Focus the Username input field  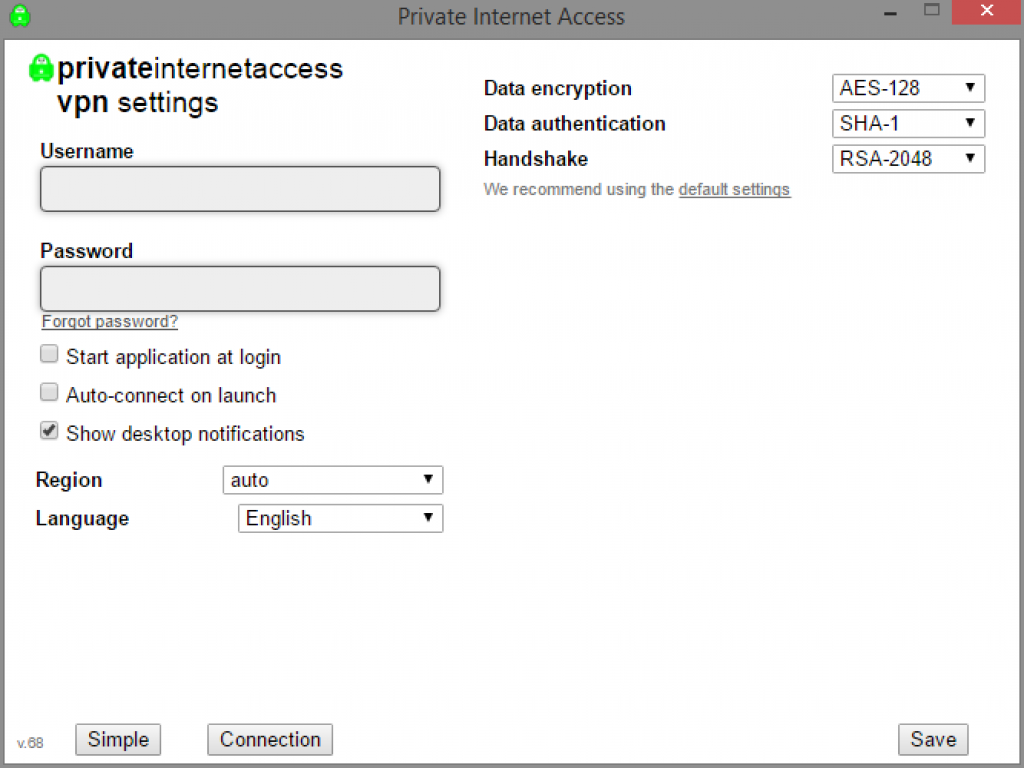(240, 189)
